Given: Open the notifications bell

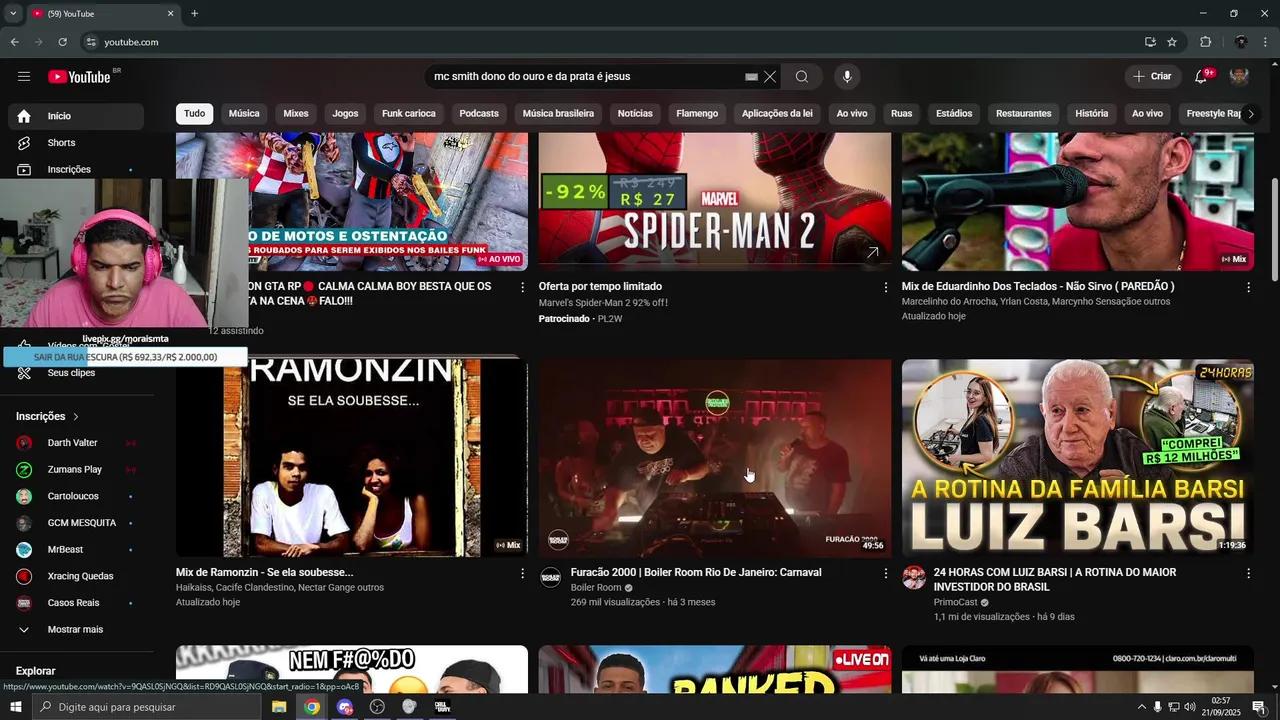Looking at the screenshot, I should click(x=1201, y=77).
